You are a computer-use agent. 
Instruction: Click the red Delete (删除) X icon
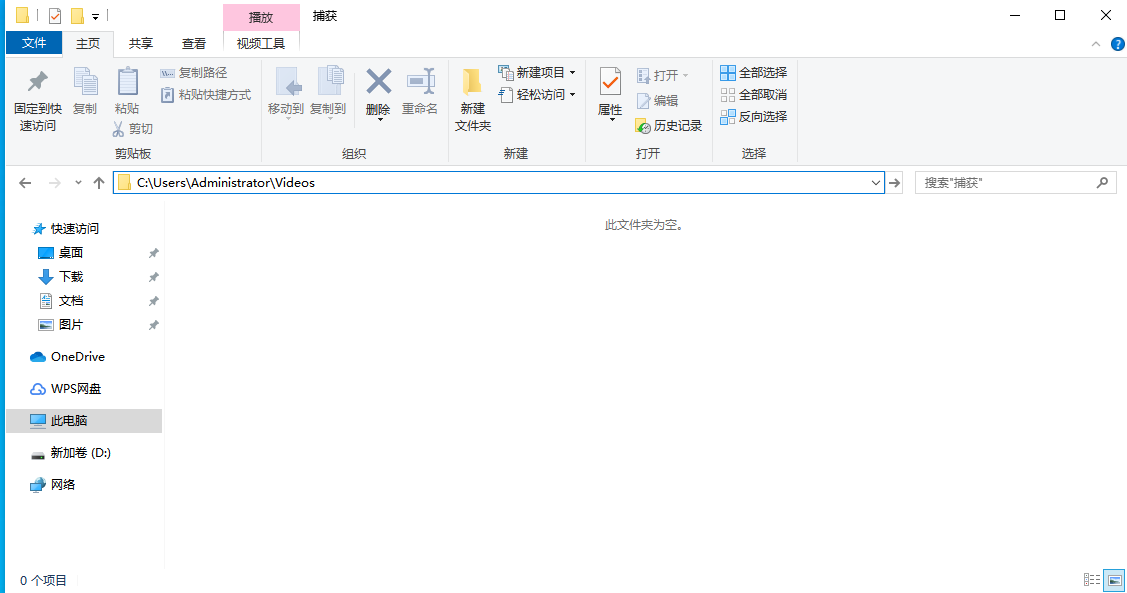coord(378,82)
